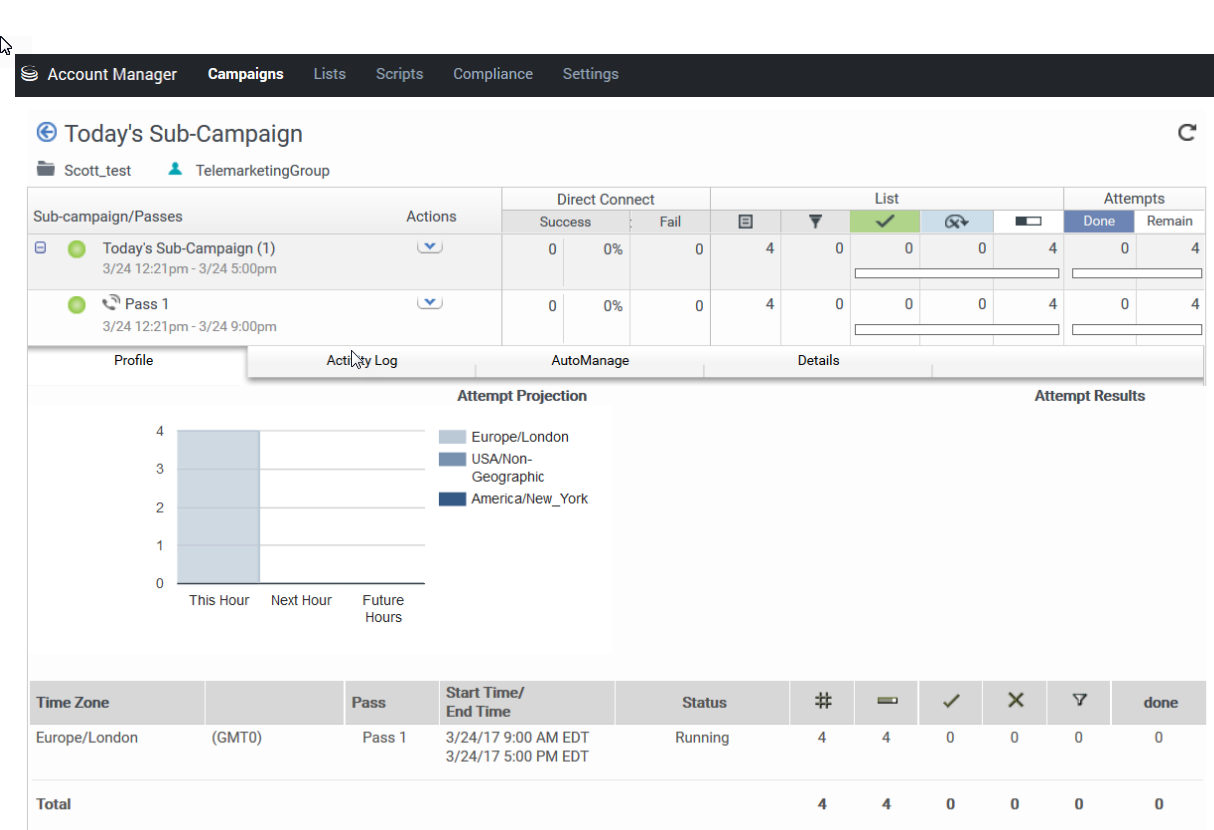
Task: Click the funnel icon in bottom table header
Action: (x=1079, y=700)
